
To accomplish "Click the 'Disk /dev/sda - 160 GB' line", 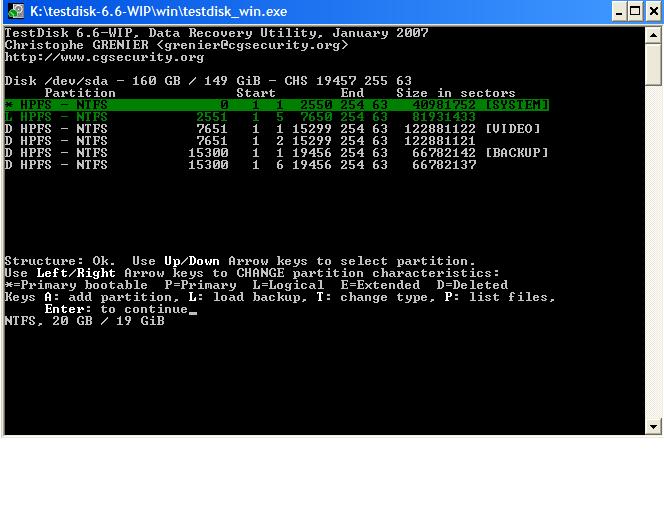I will tap(208, 80).
